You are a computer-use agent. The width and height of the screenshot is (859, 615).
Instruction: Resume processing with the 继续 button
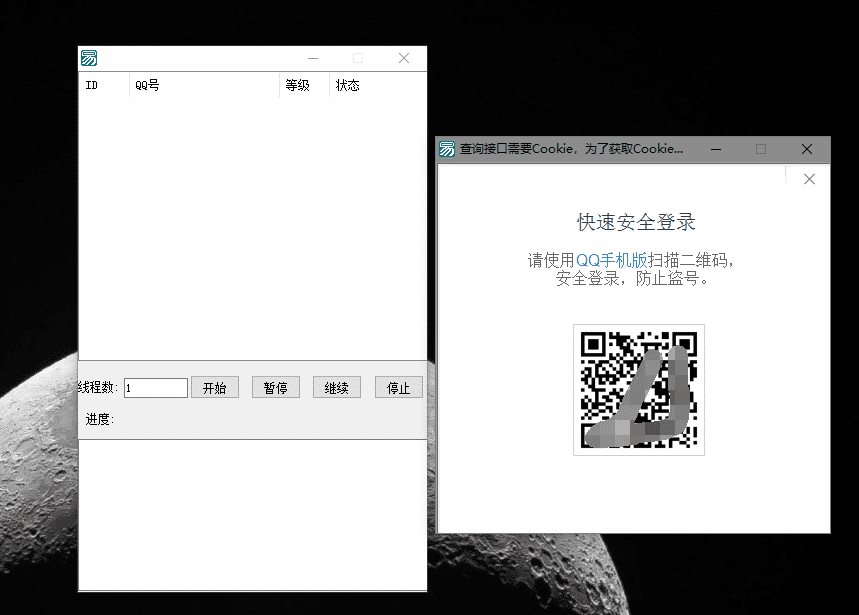click(x=337, y=387)
